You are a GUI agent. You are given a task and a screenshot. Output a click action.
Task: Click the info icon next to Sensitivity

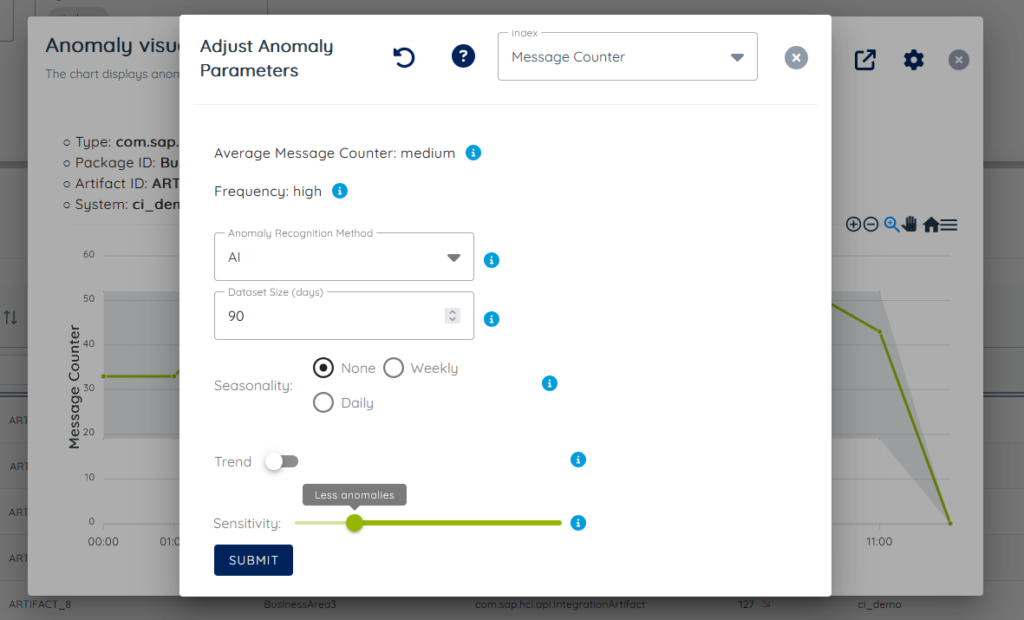click(x=578, y=522)
